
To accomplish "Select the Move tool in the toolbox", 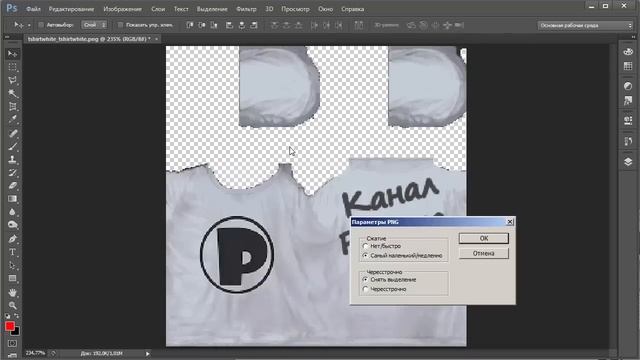I will [12, 54].
